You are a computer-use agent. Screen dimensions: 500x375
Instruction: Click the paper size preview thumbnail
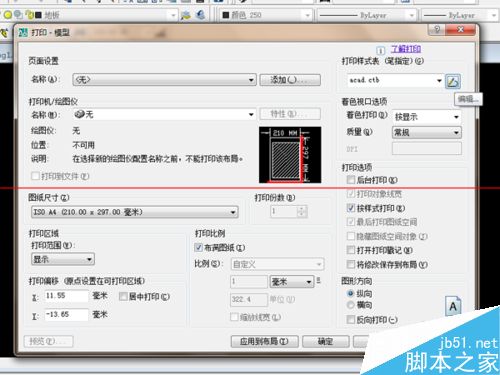pyautogui.click(x=290, y=155)
